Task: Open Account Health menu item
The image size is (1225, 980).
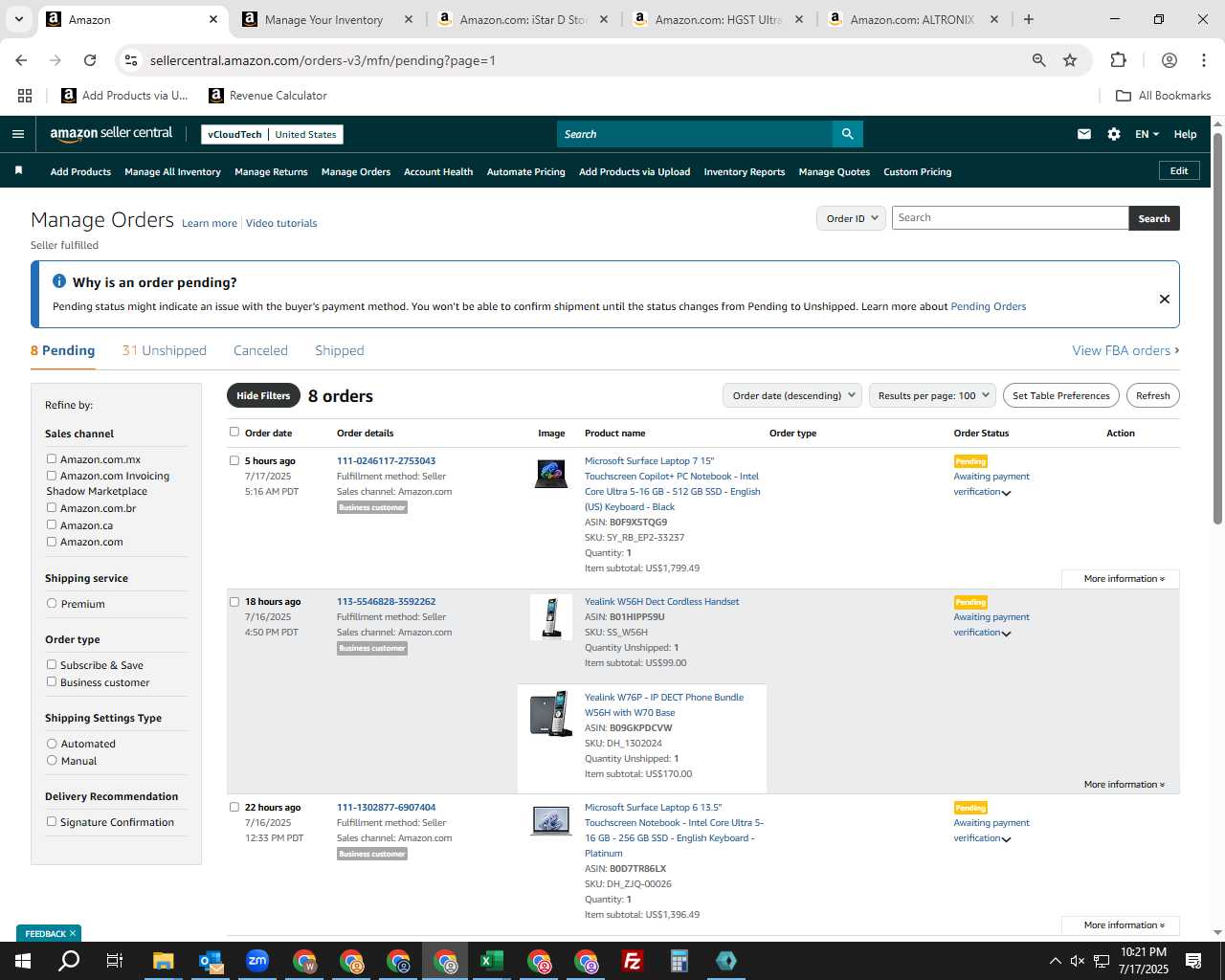Action: pos(438,171)
